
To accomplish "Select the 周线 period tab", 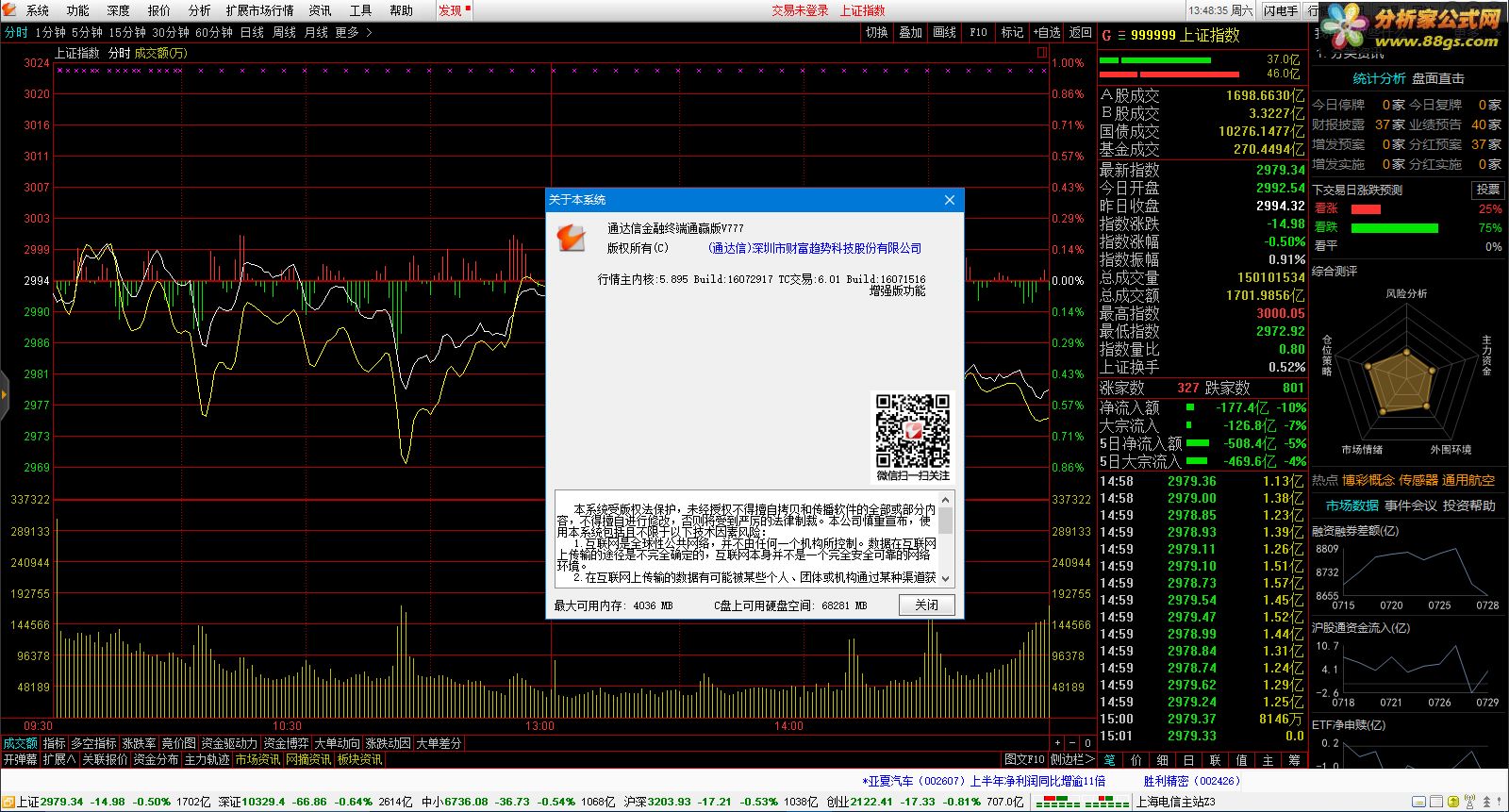I will coord(284,32).
